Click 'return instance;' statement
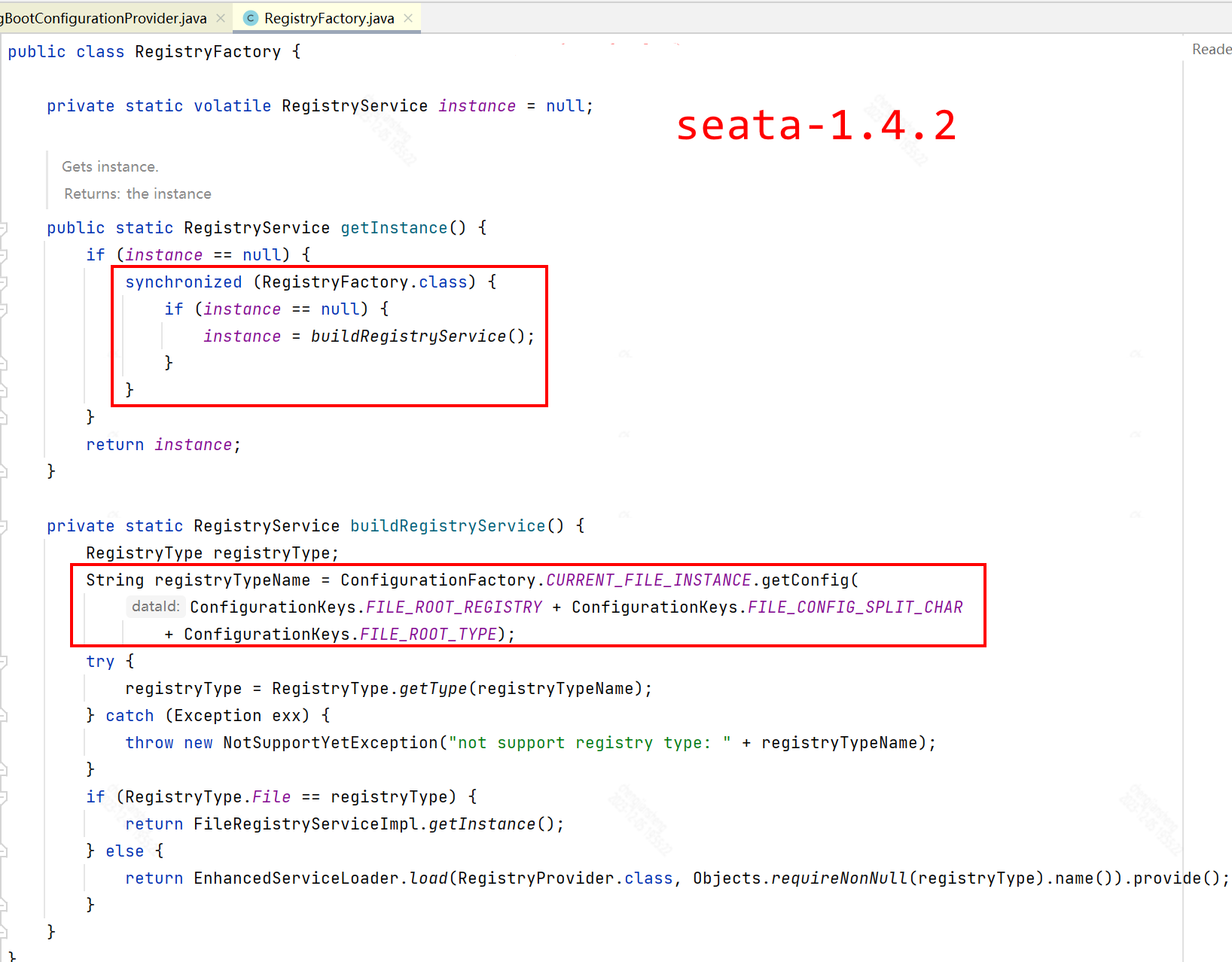1232x962 pixels. click(x=163, y=445)
